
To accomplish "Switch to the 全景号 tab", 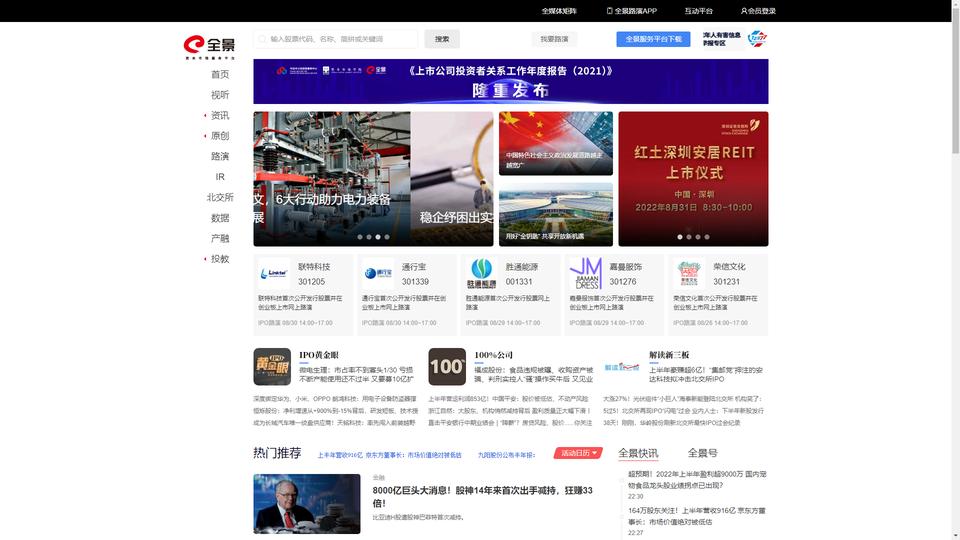I will point(702,453).
